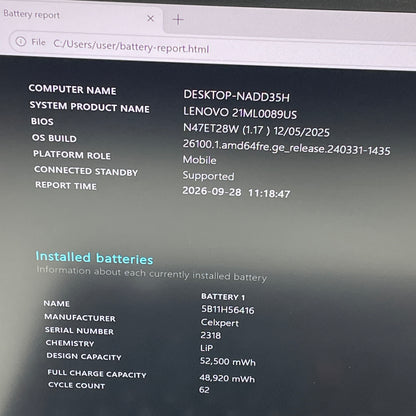Select the SYSTEM PRODUCT NAME label
This screenshot has height=416, width=416.
coord(89,107)
